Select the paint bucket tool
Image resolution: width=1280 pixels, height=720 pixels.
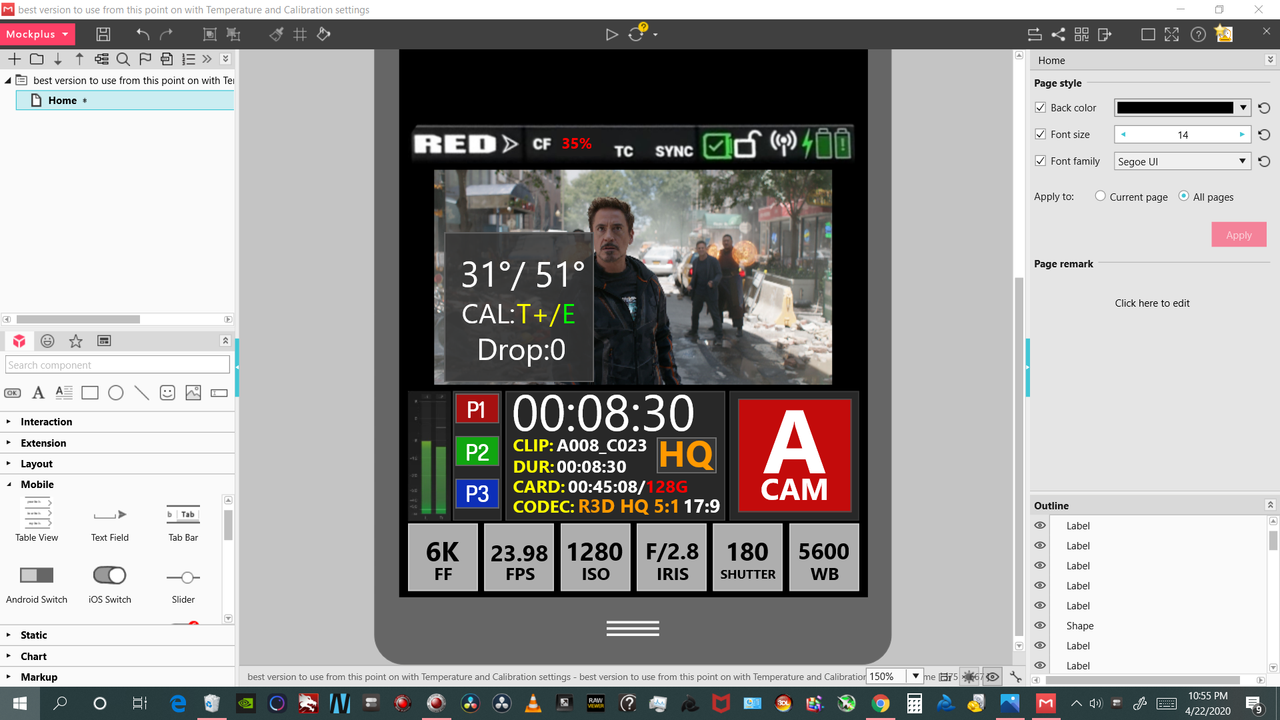point(324,34)
